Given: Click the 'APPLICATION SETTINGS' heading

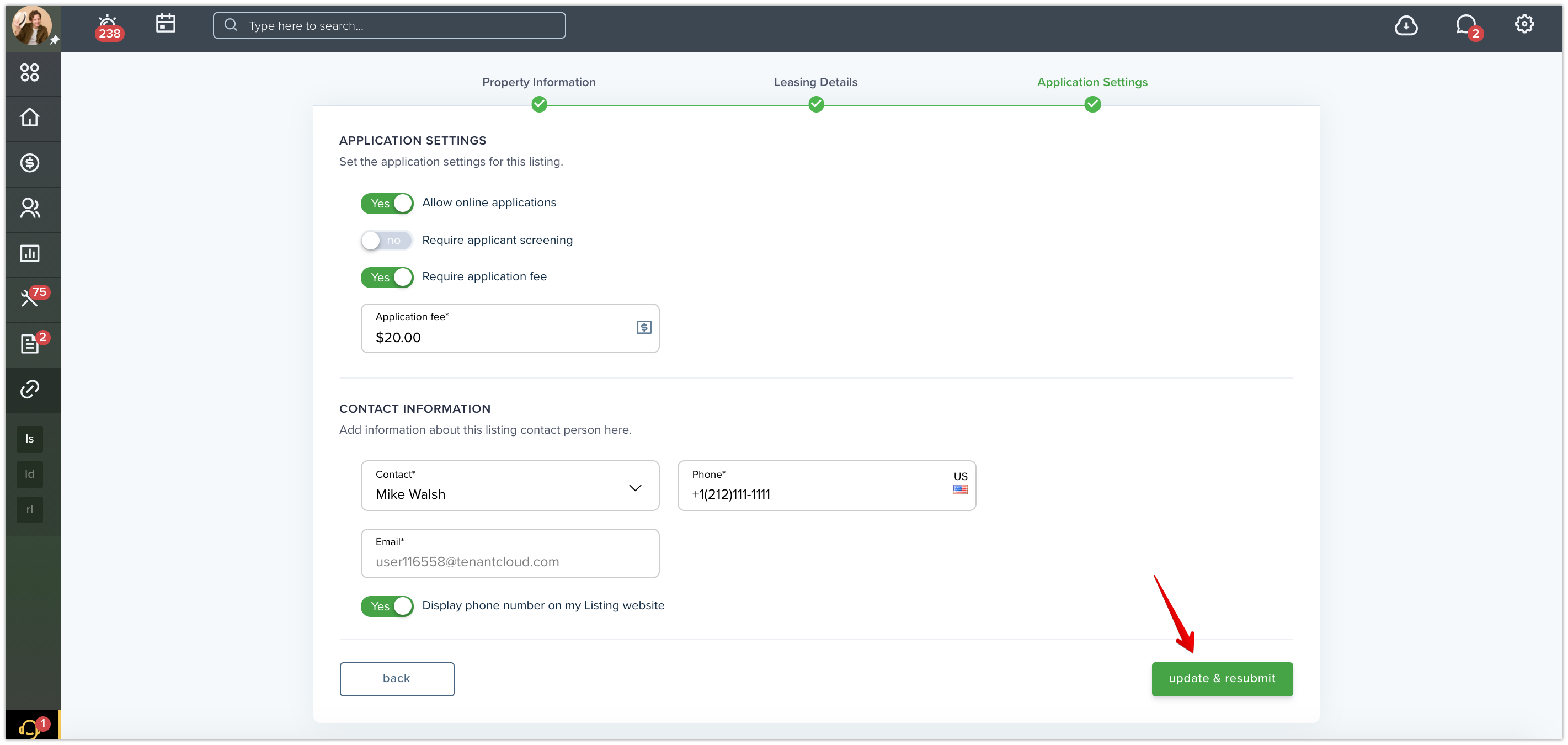Looking at the screenshot, I should pyautogui.click(x=413, y=141).
